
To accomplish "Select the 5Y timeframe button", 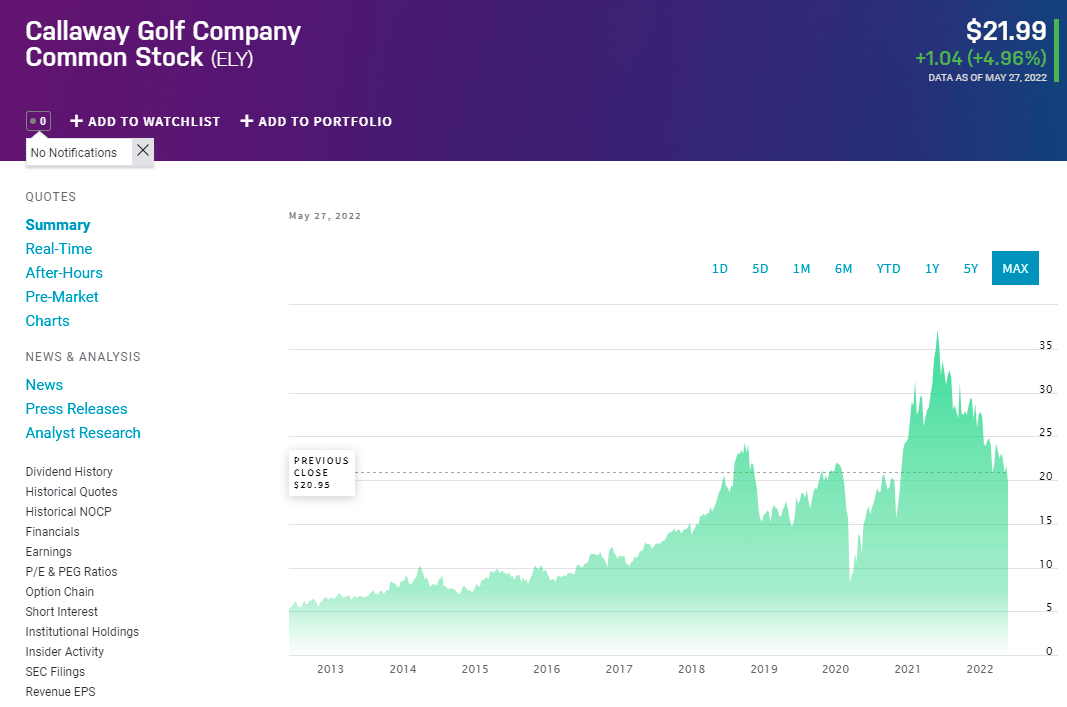I will tap(970, 269).
